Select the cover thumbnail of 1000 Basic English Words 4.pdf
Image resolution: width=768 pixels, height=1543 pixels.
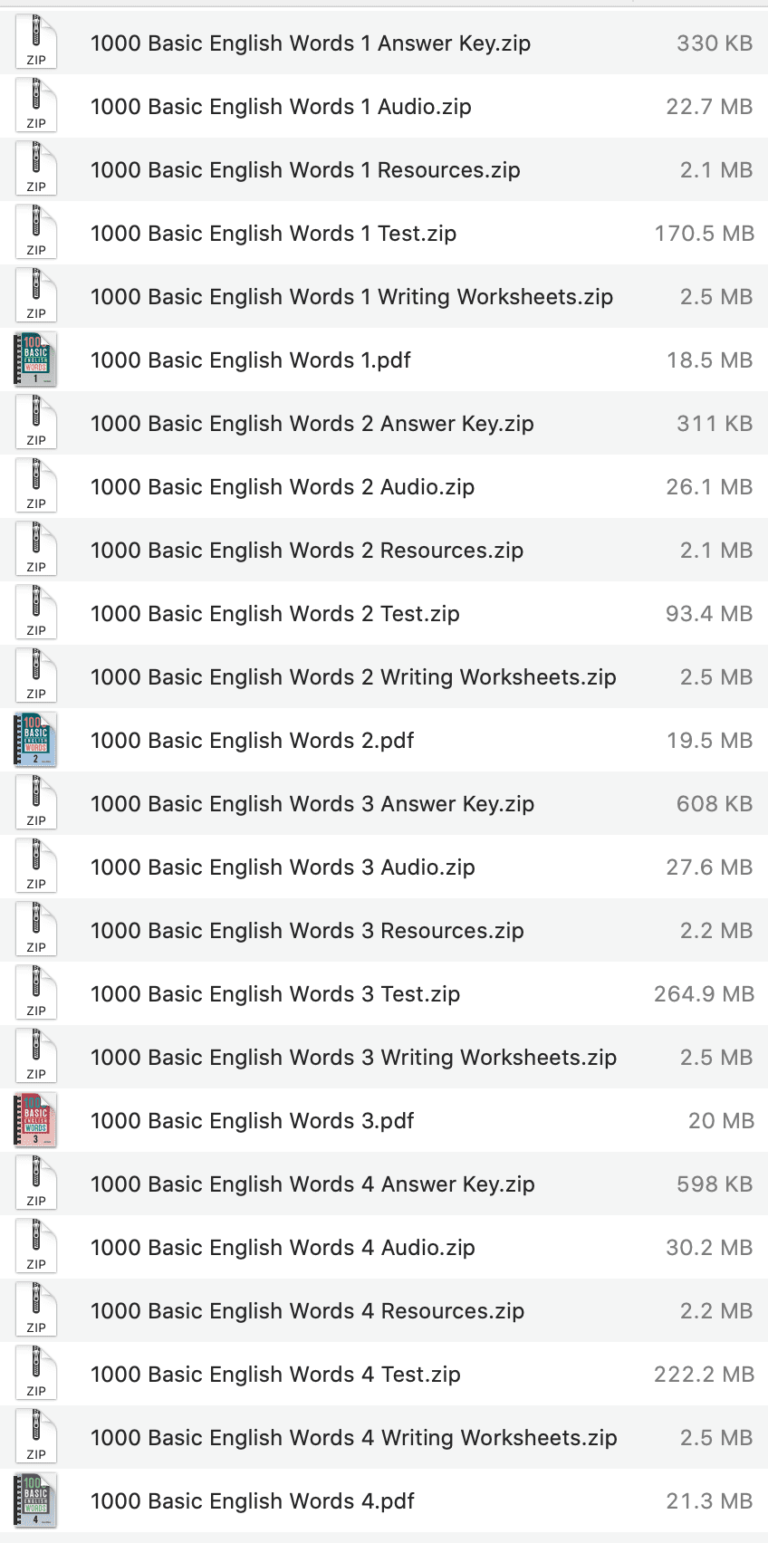tap(37, 1501)
